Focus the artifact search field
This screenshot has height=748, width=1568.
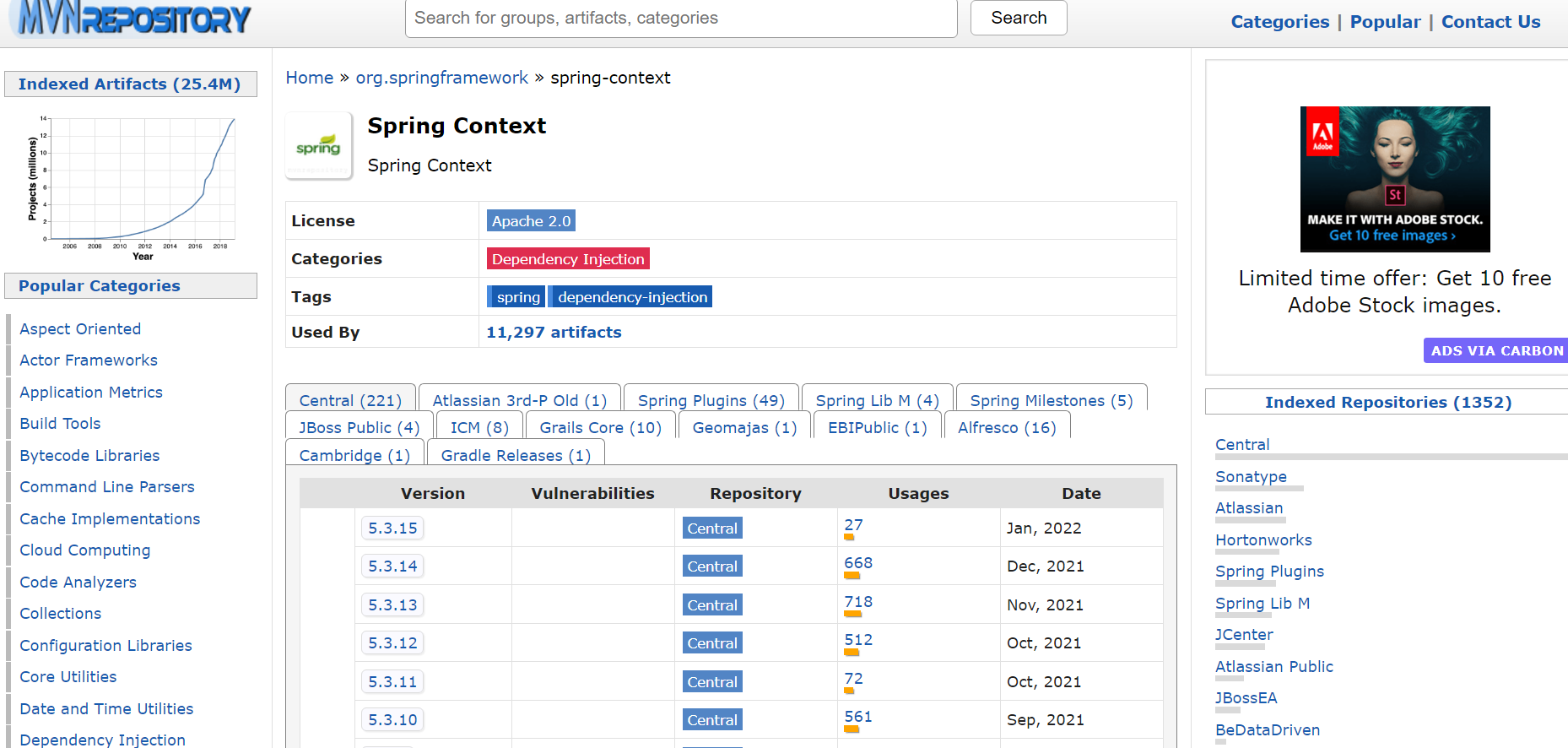tap(681, 18)
